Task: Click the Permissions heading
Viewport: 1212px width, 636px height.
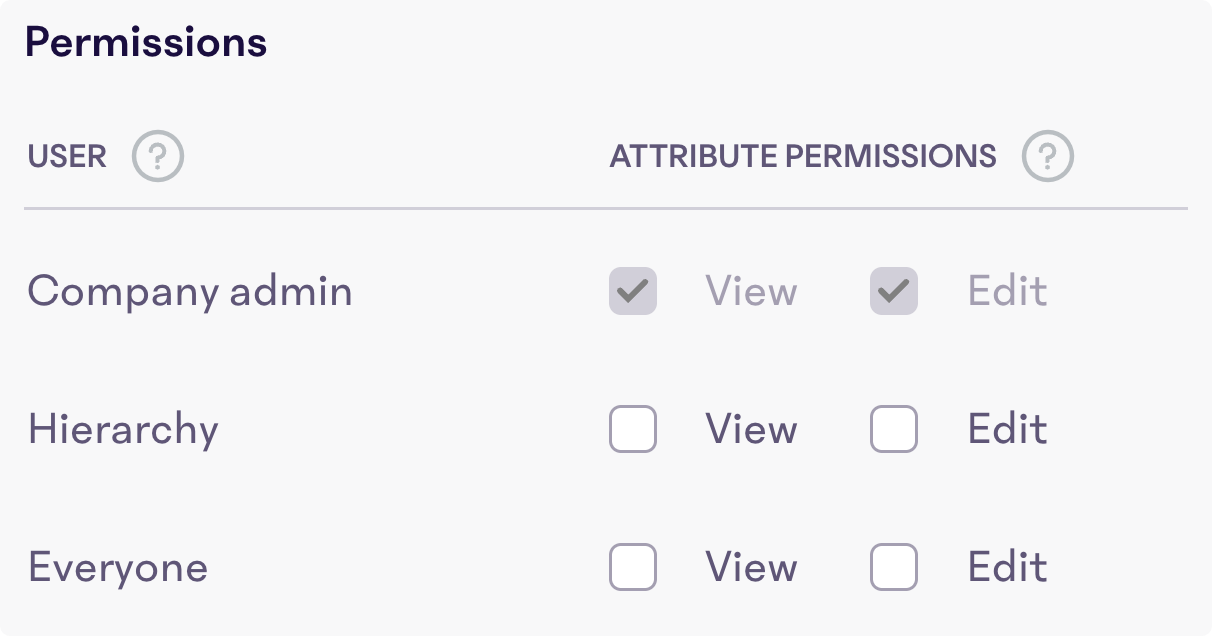Action: [x=146, y=41]
